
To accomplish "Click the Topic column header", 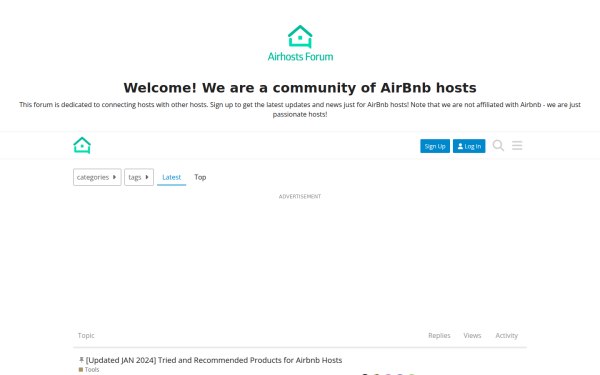I will (86, 336).
